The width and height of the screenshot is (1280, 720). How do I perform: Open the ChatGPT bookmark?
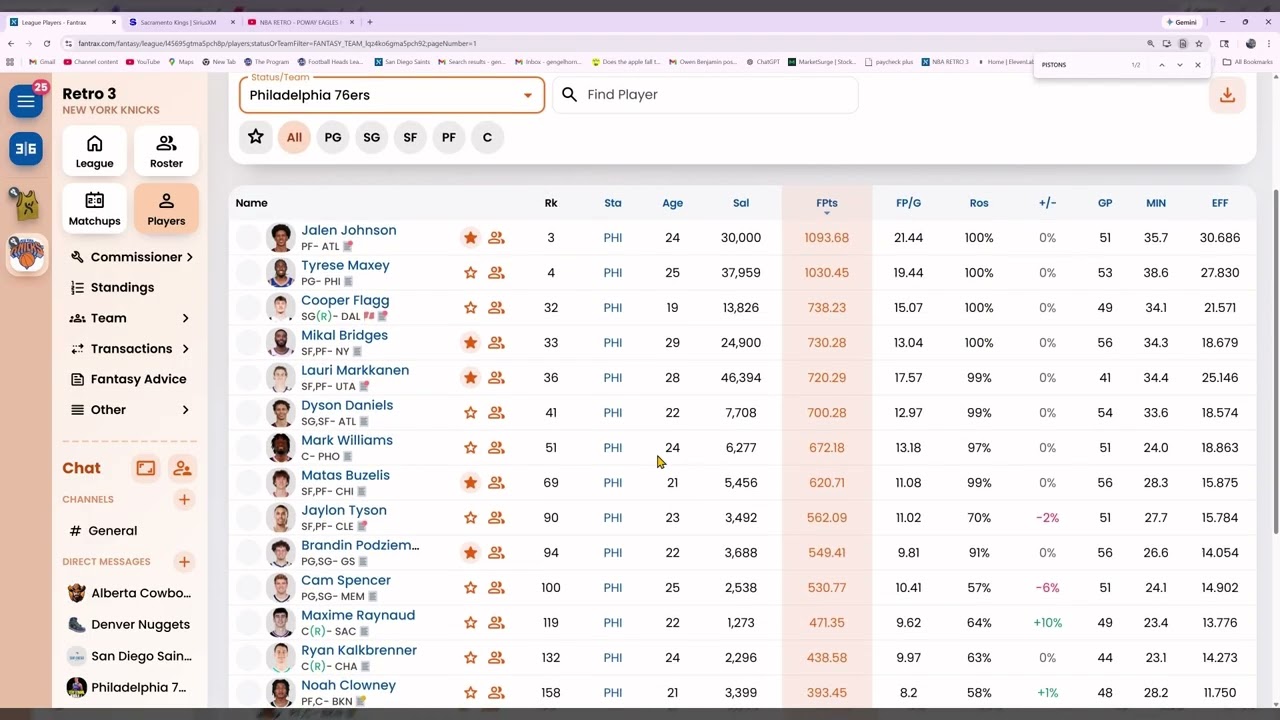click(x=764, y=62)
